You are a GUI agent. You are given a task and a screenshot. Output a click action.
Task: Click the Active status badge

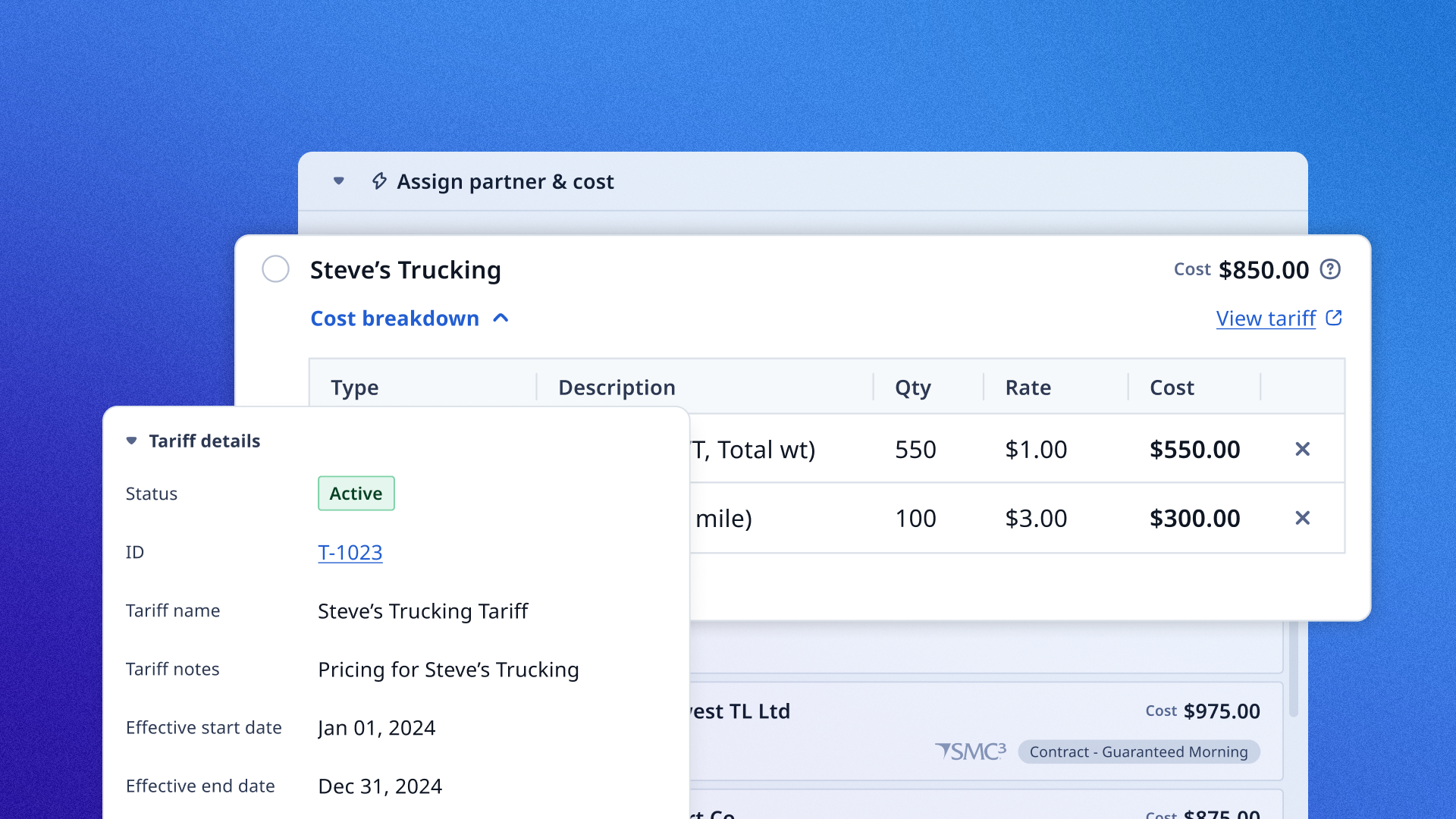point(356,493)
